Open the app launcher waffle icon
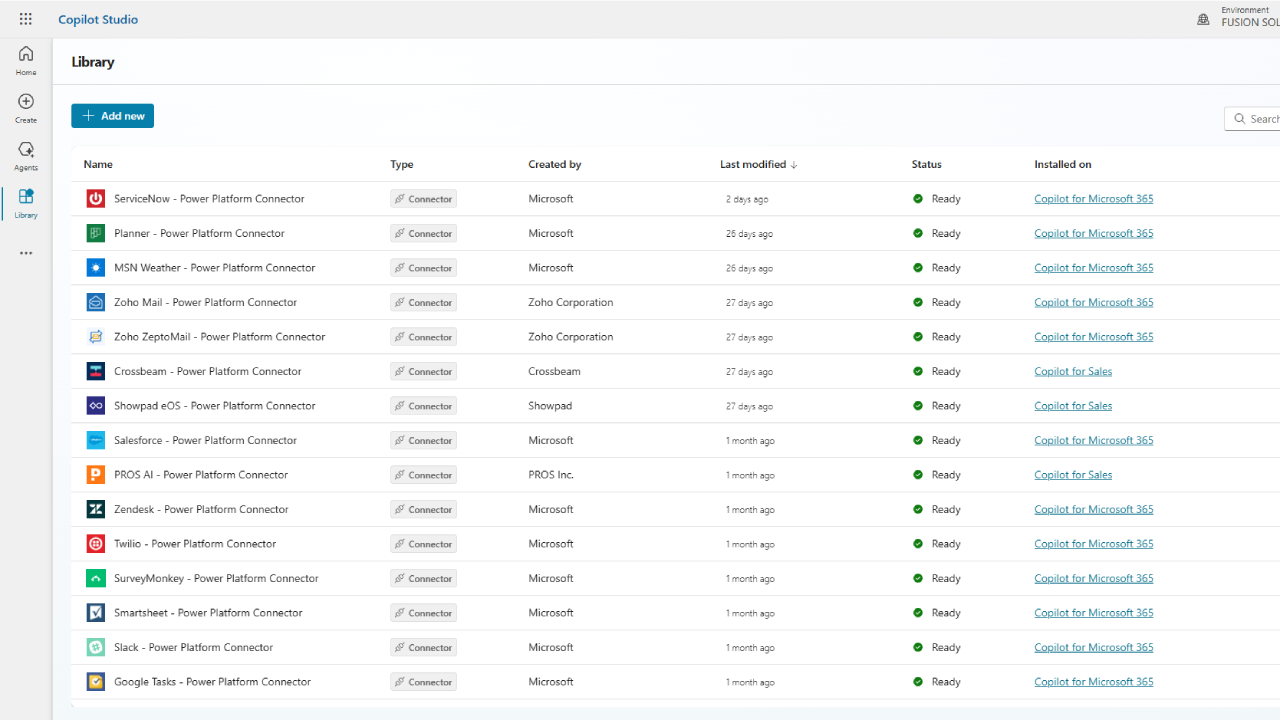 point(26,19)
